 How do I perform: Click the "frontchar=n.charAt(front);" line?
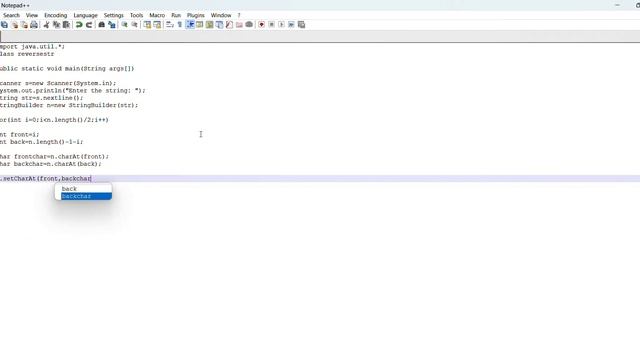(x=54, y=157)
